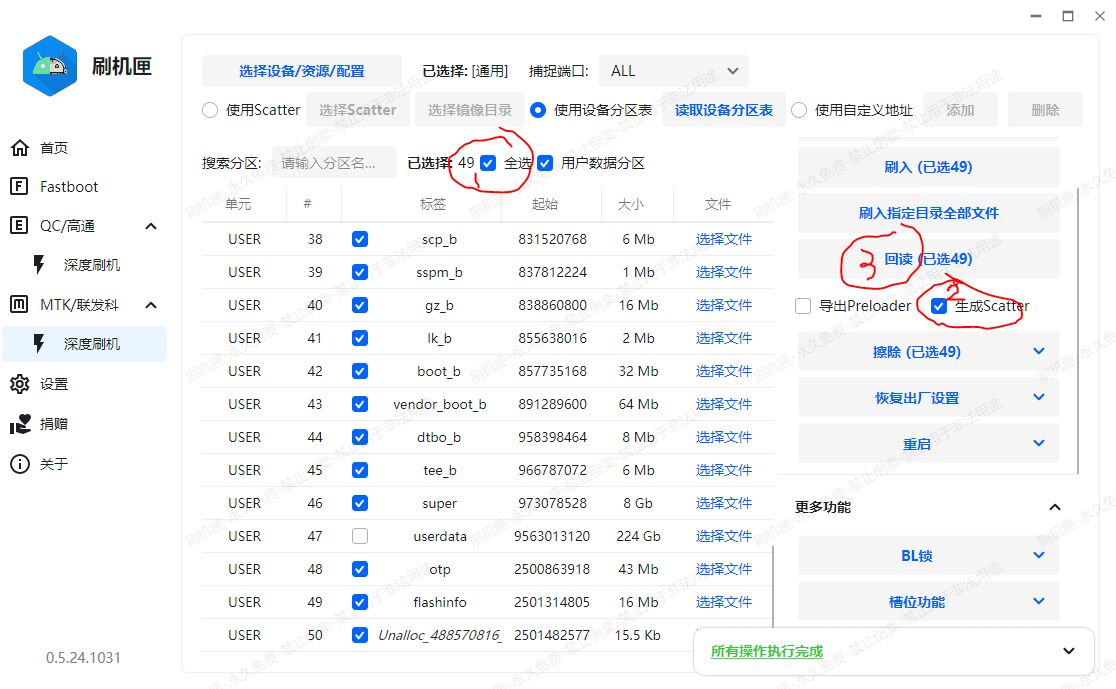Check the userdata partition checkbox
The height and width of the screenshot is (689, 1116).
tap(360, 536)
